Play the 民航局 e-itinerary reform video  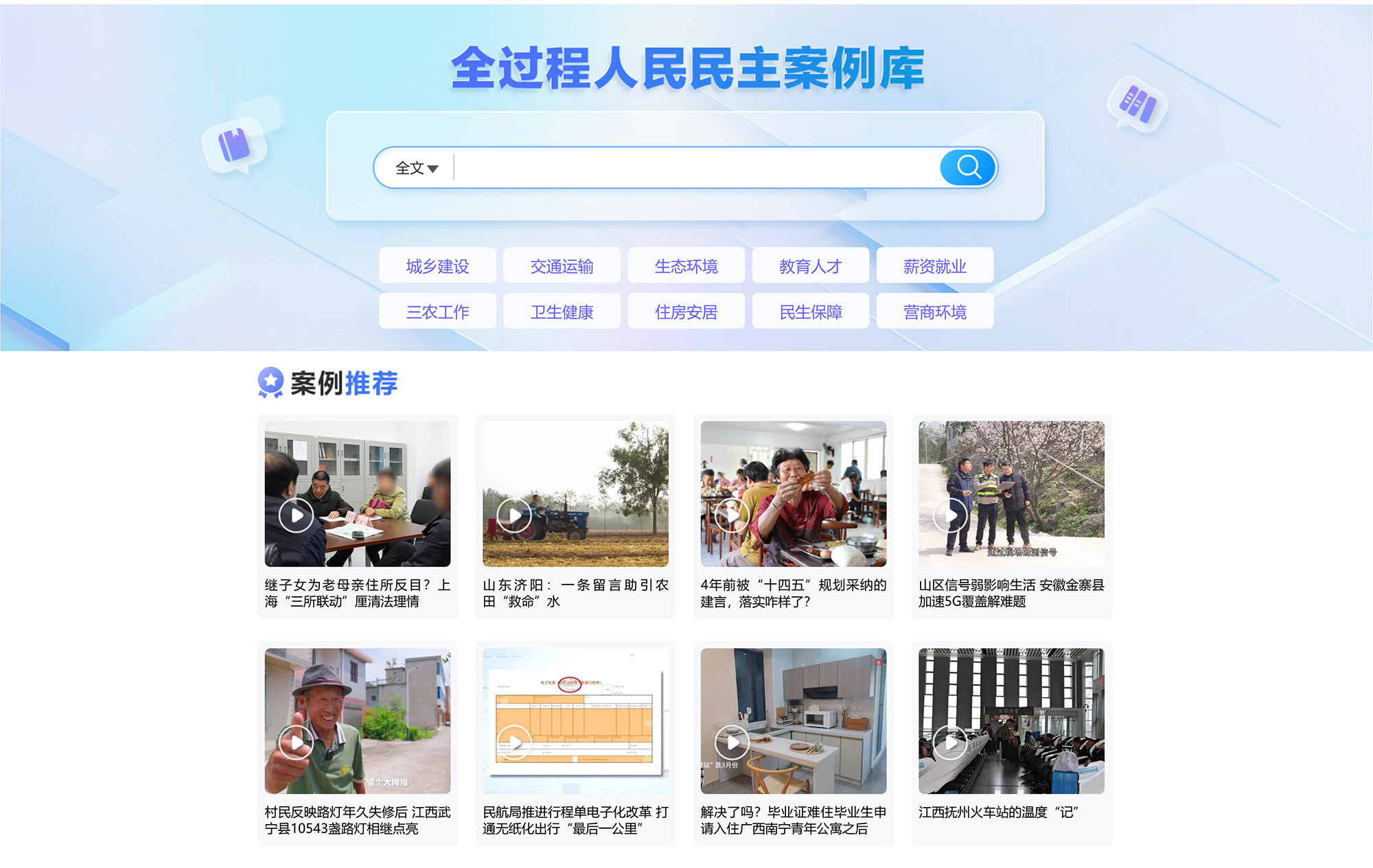tap(514, 742)
